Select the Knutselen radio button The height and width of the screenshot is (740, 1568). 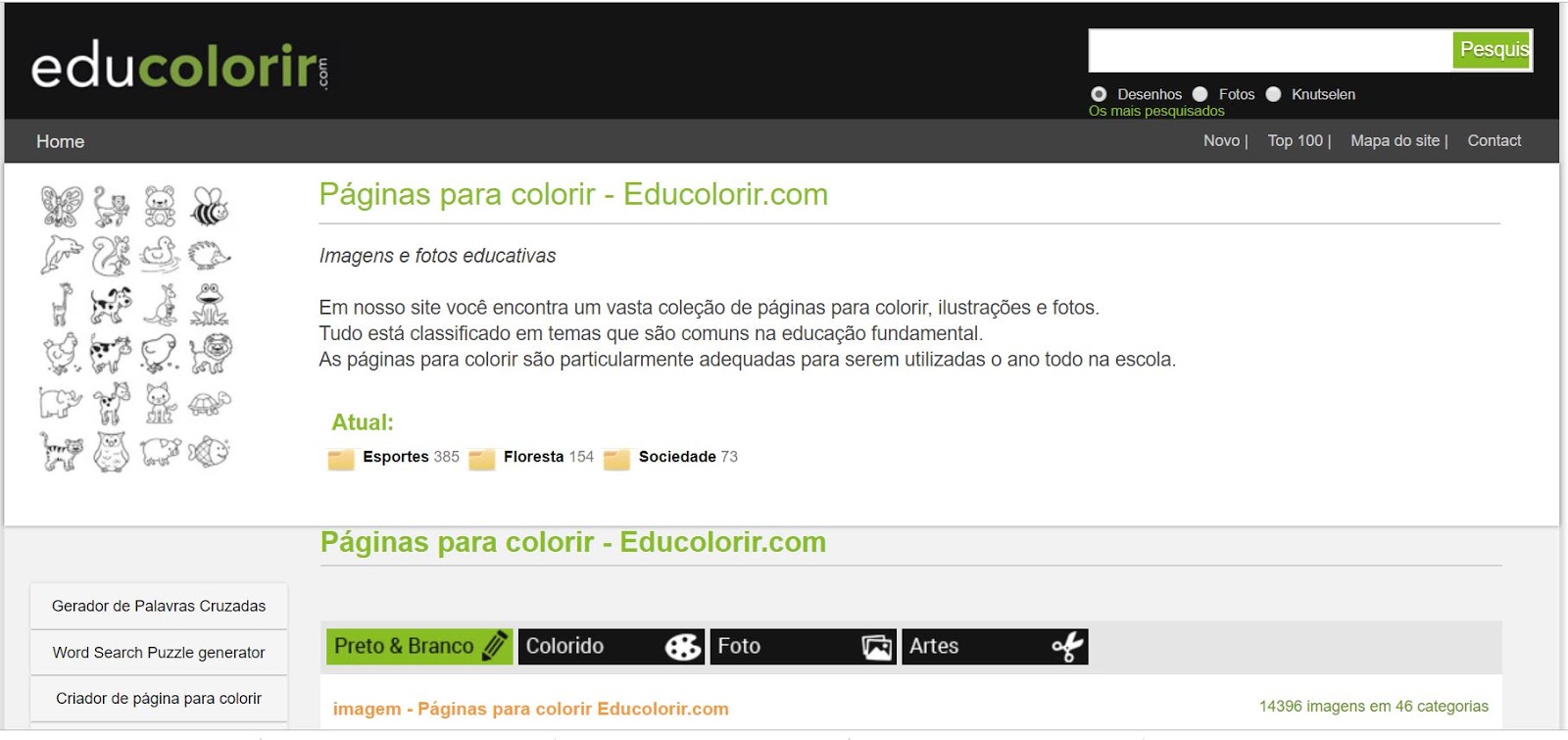pyautogui.click(x=1273, y=94)
